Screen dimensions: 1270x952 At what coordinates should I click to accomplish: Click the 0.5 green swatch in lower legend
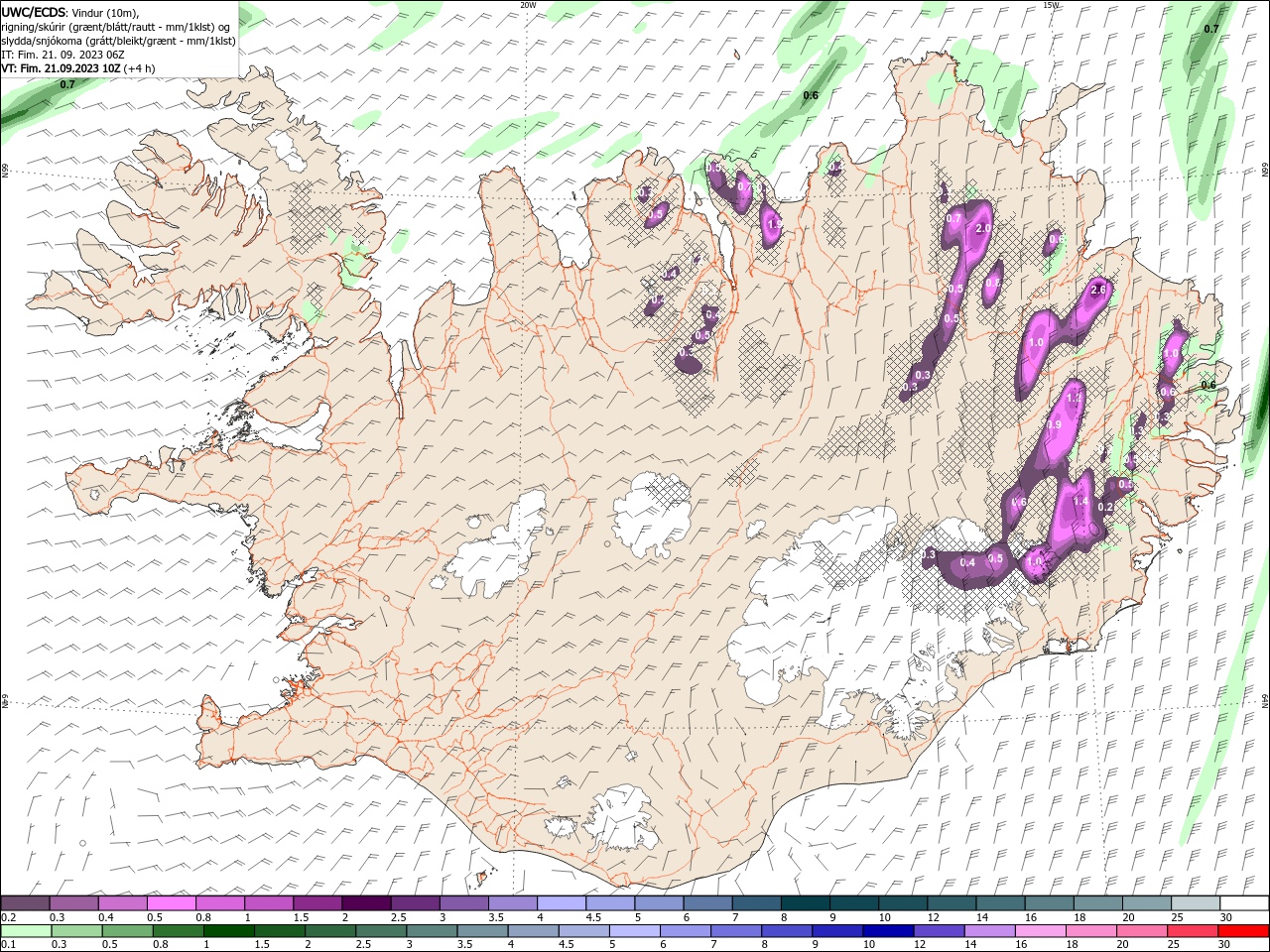click(x=128, y=931)
